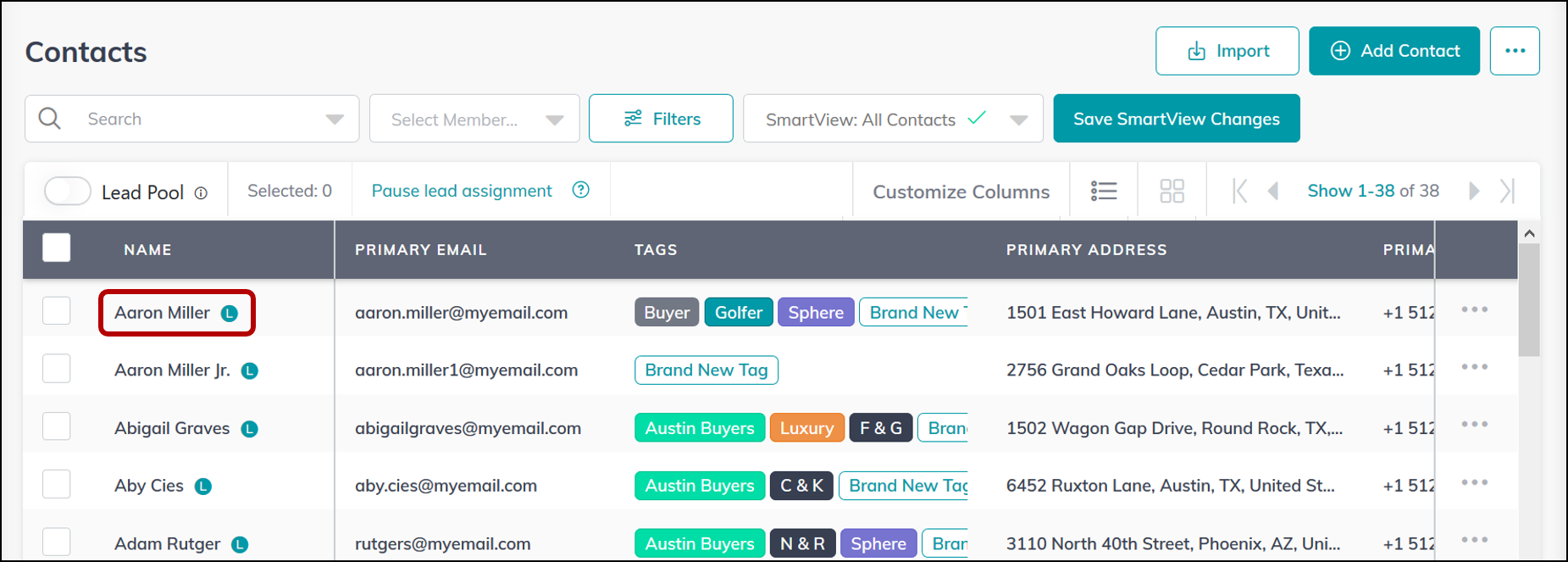Open row actions menu for Aaron Miller Jr.
The image size is (1568, 562).
(x=1475, y=367)
